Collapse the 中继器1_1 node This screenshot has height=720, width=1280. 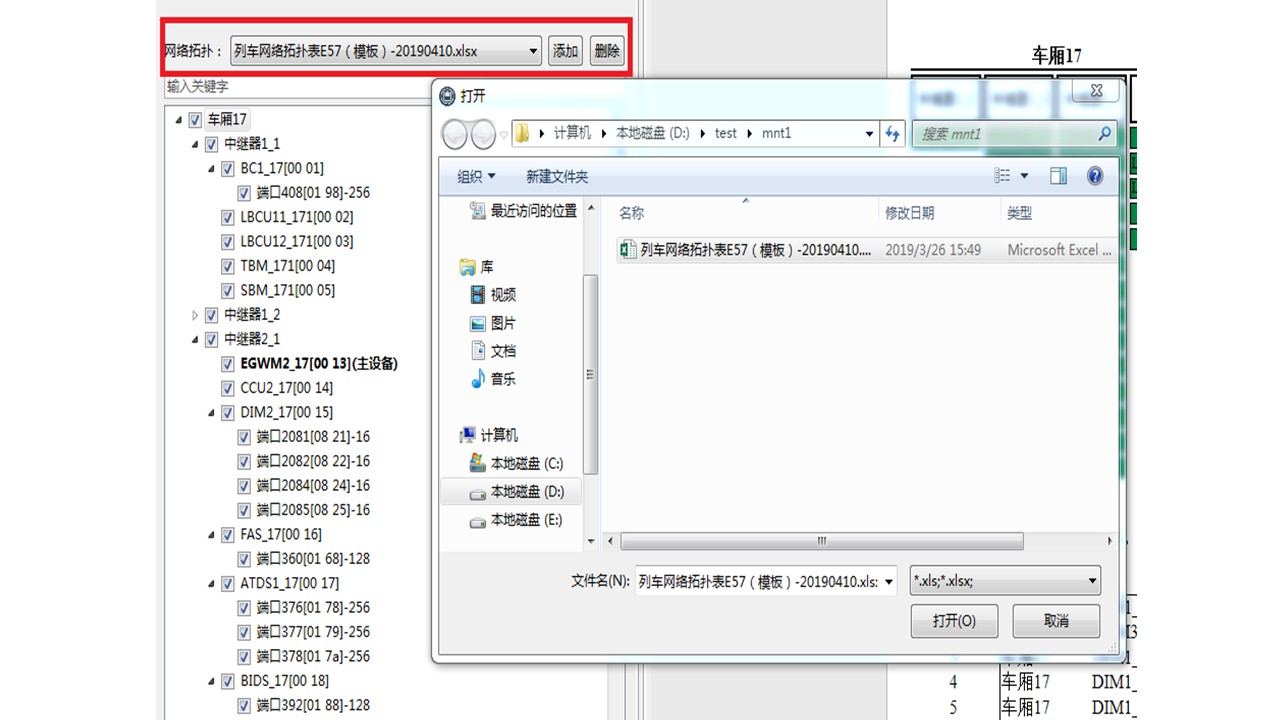195,144
